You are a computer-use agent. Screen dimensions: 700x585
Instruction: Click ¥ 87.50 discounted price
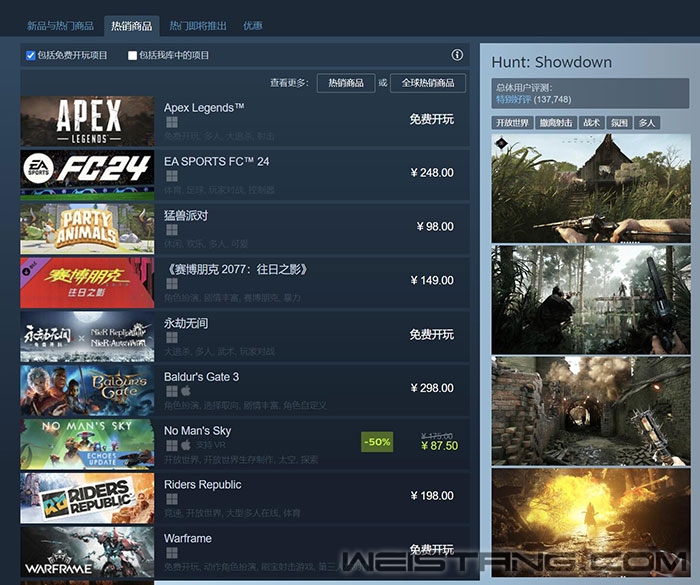click(x=439, y=446)
